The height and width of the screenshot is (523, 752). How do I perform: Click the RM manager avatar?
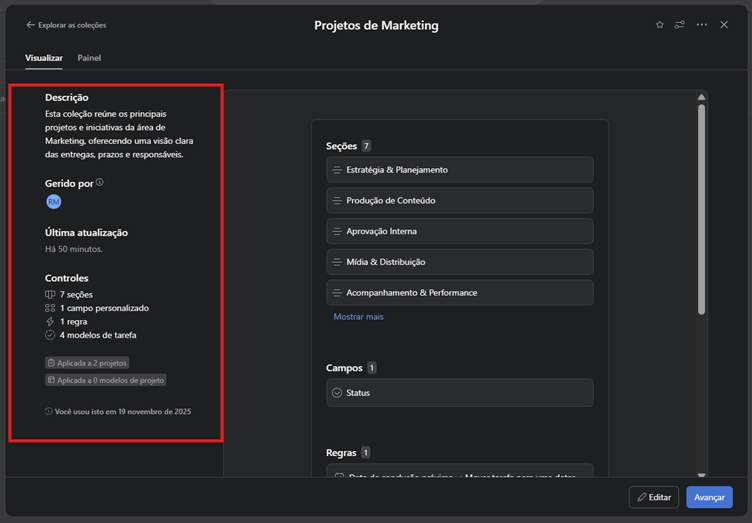tap(54, 202)
